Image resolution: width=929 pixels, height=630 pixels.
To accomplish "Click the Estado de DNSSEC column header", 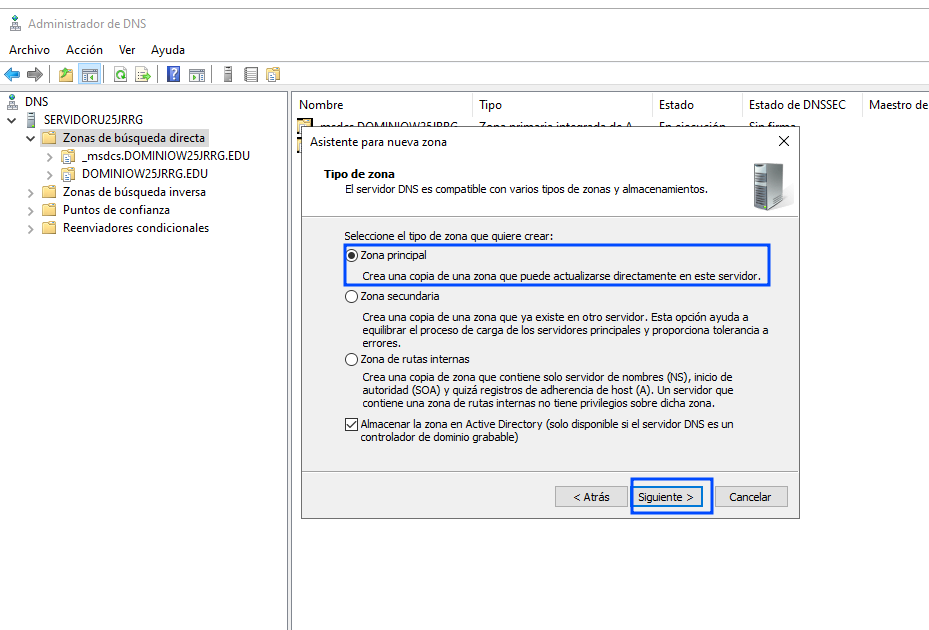I will [802, 105].
